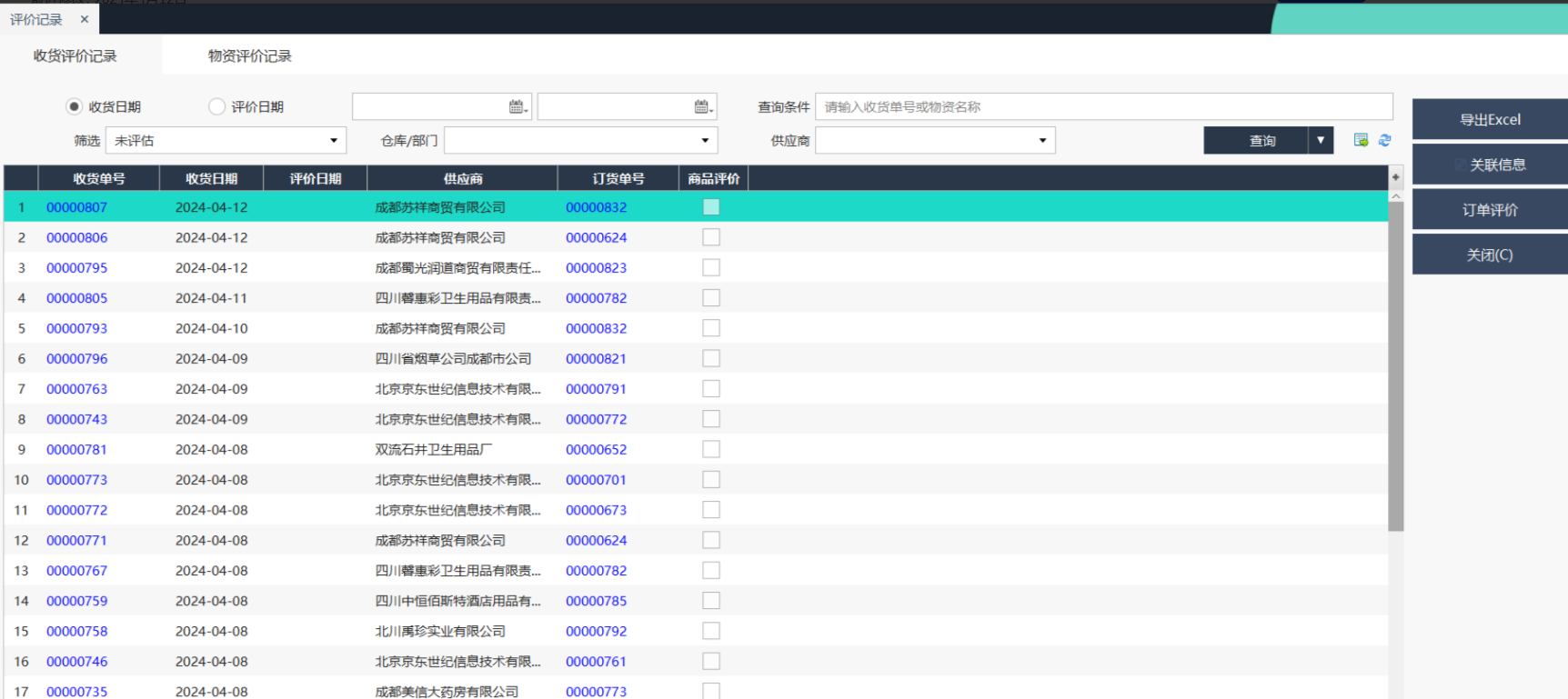Screen dimensions: 1568x699
Task: Close the 评价记录 tab with the X
Action: pos(85,19)
